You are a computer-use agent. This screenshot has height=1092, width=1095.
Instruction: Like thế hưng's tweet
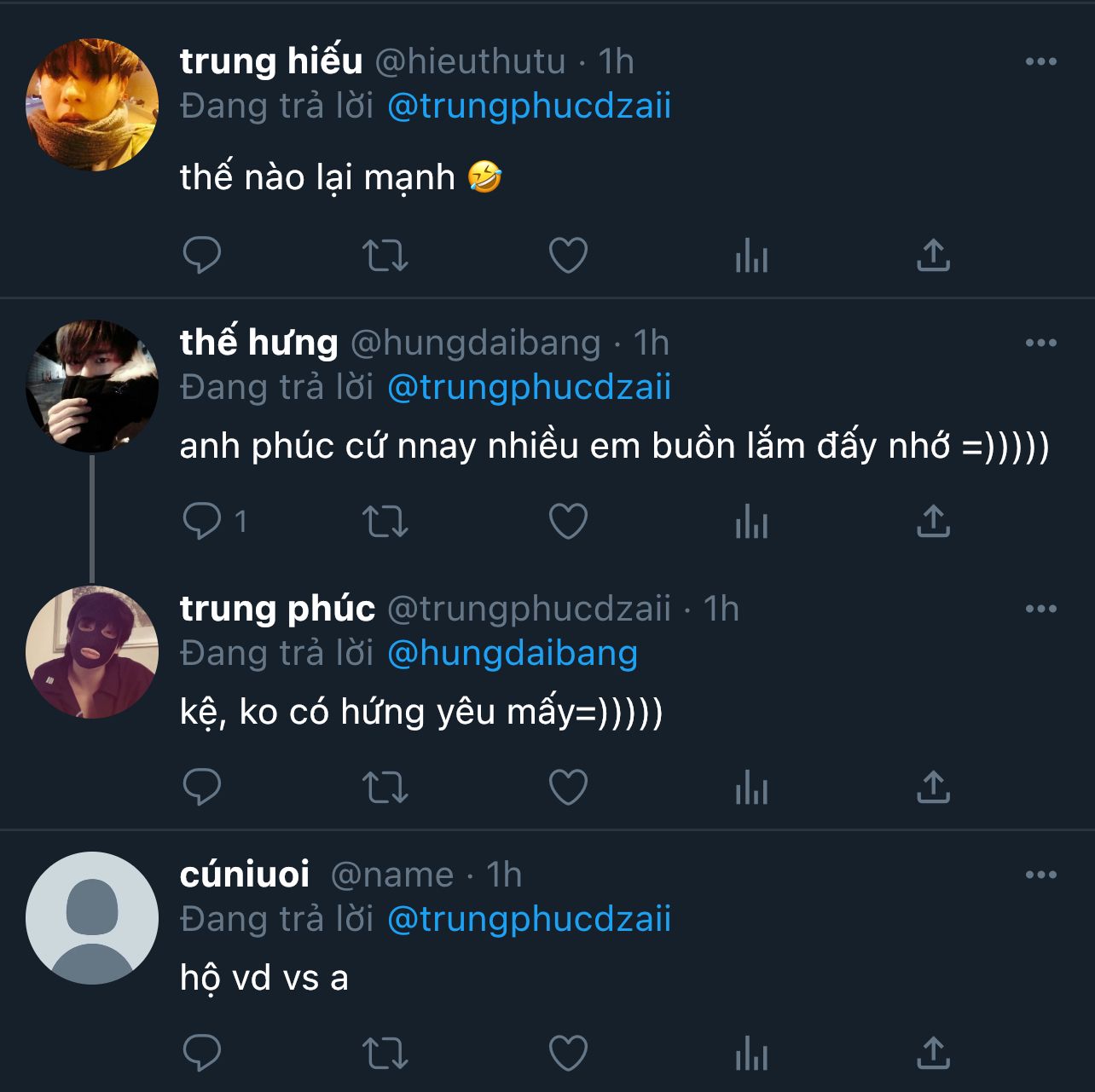click(568, 521)
